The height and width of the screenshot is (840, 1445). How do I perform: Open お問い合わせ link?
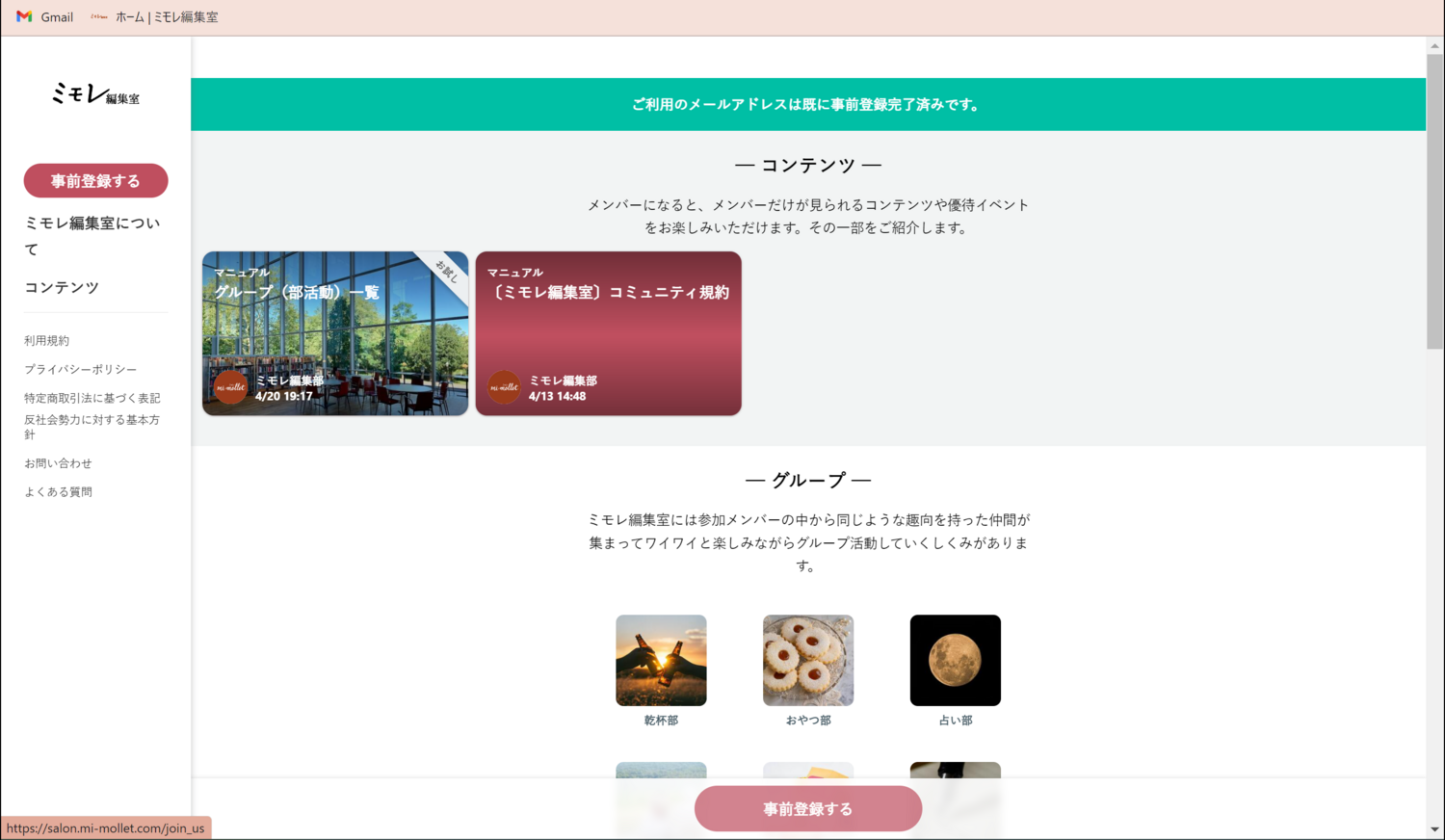(58, 463)
